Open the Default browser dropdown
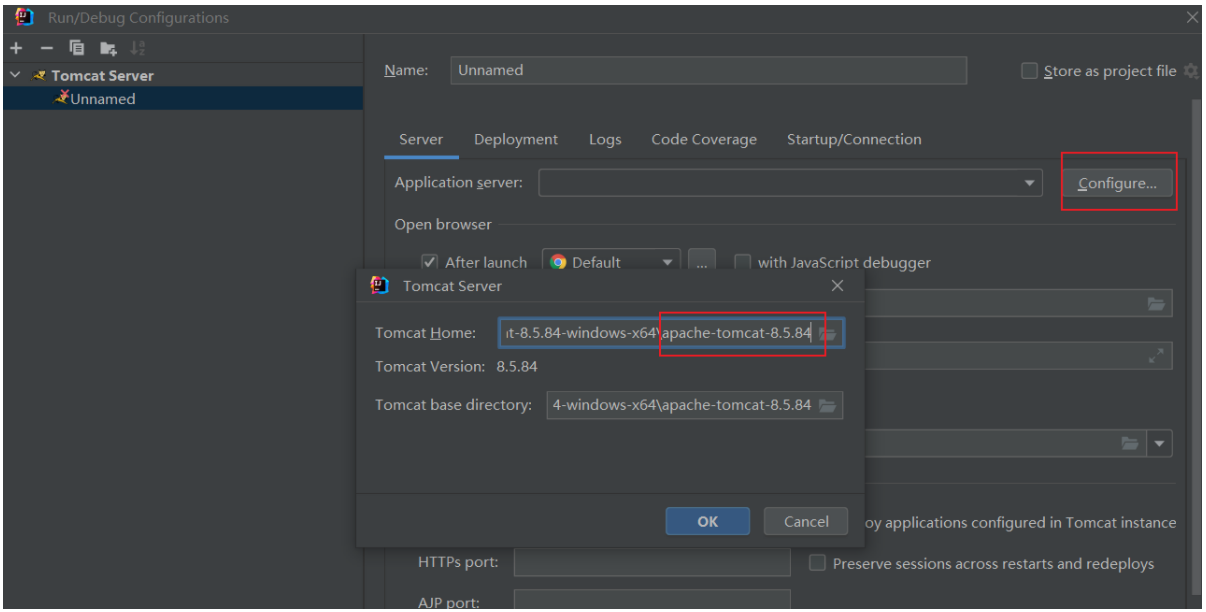Viewport: 1206px width, 612px height. pos(611,262)
